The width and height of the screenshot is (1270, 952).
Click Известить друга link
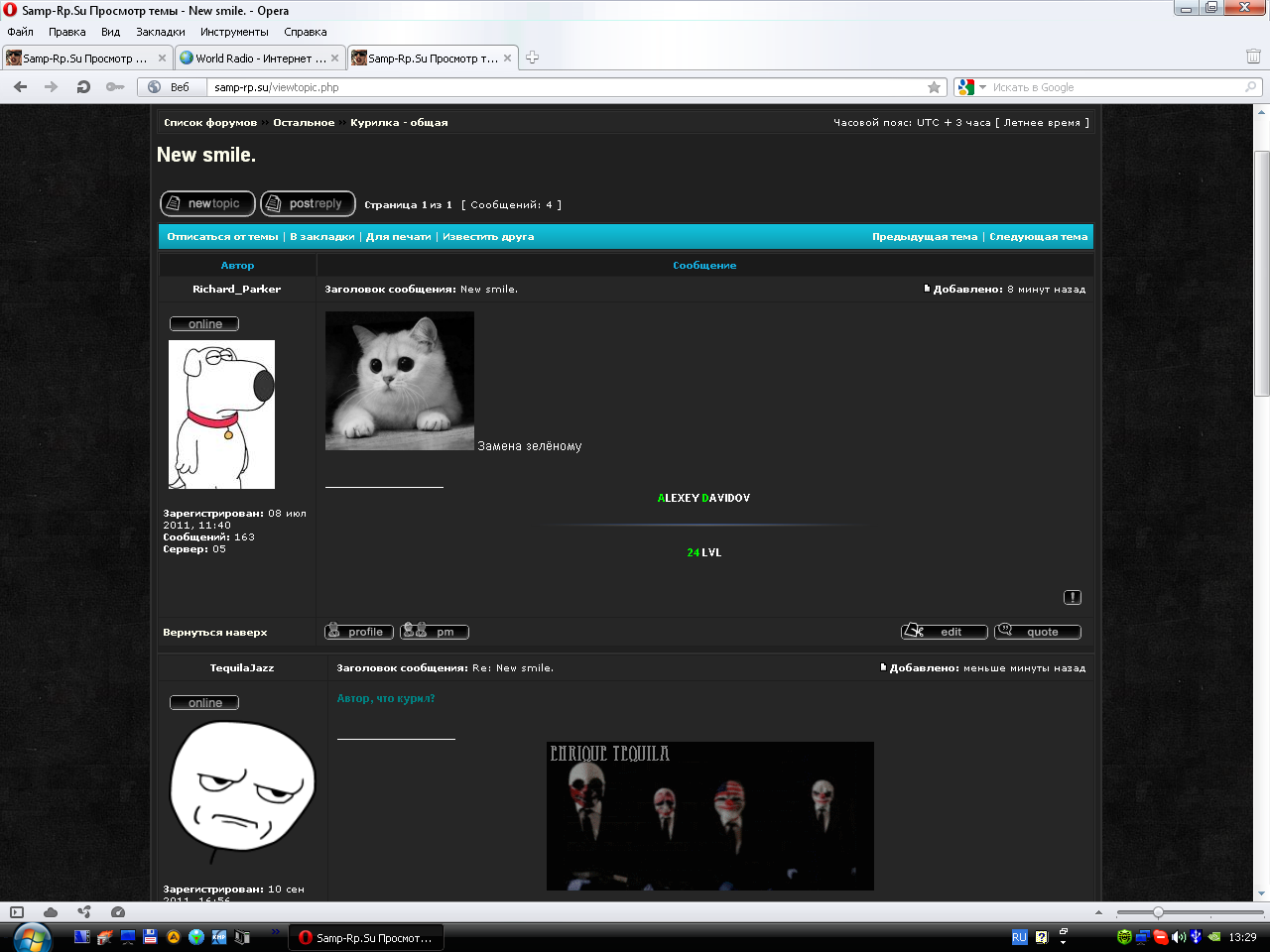(488, 237)
